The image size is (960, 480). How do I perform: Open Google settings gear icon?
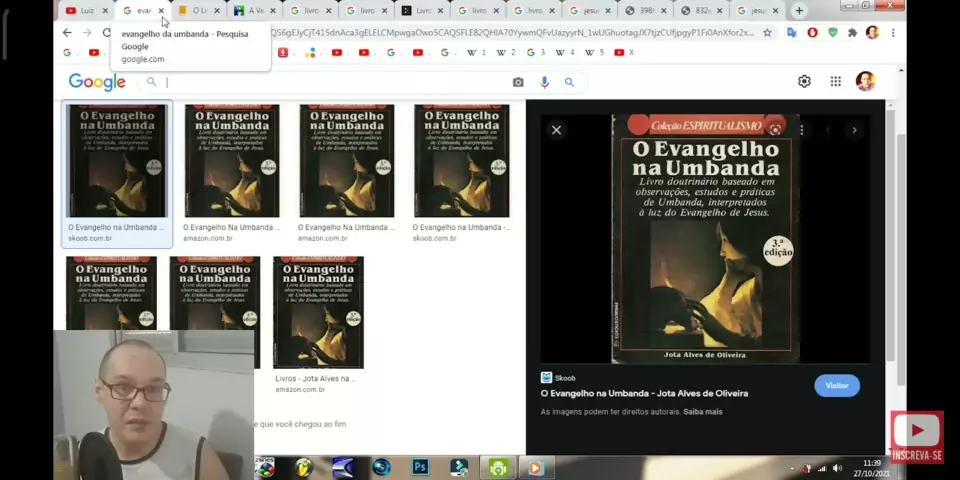[804, 81]
